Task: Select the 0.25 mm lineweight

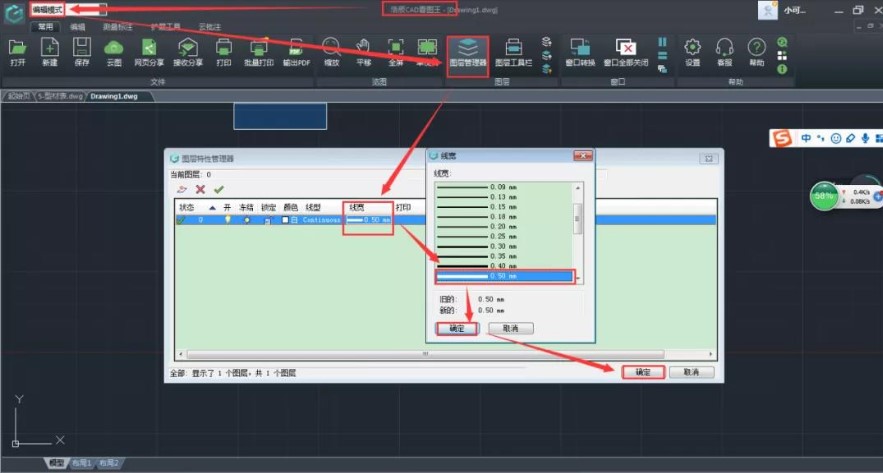Action: (x=504, y=236)
